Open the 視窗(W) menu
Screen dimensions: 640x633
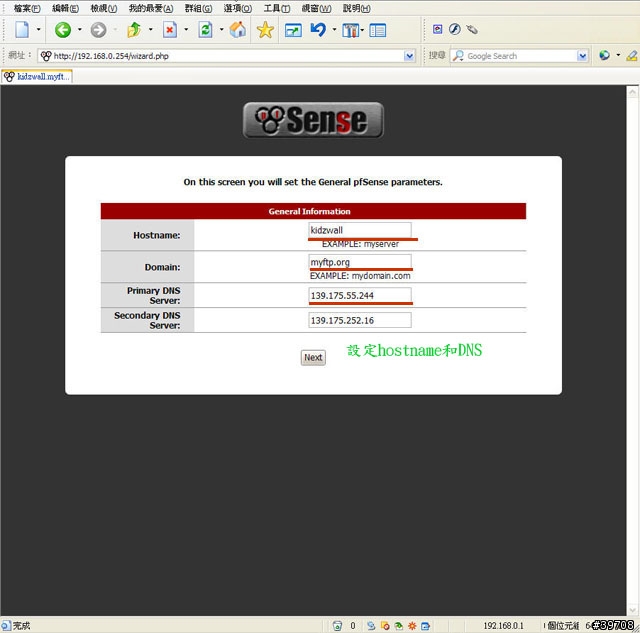[x=316, y=8]
